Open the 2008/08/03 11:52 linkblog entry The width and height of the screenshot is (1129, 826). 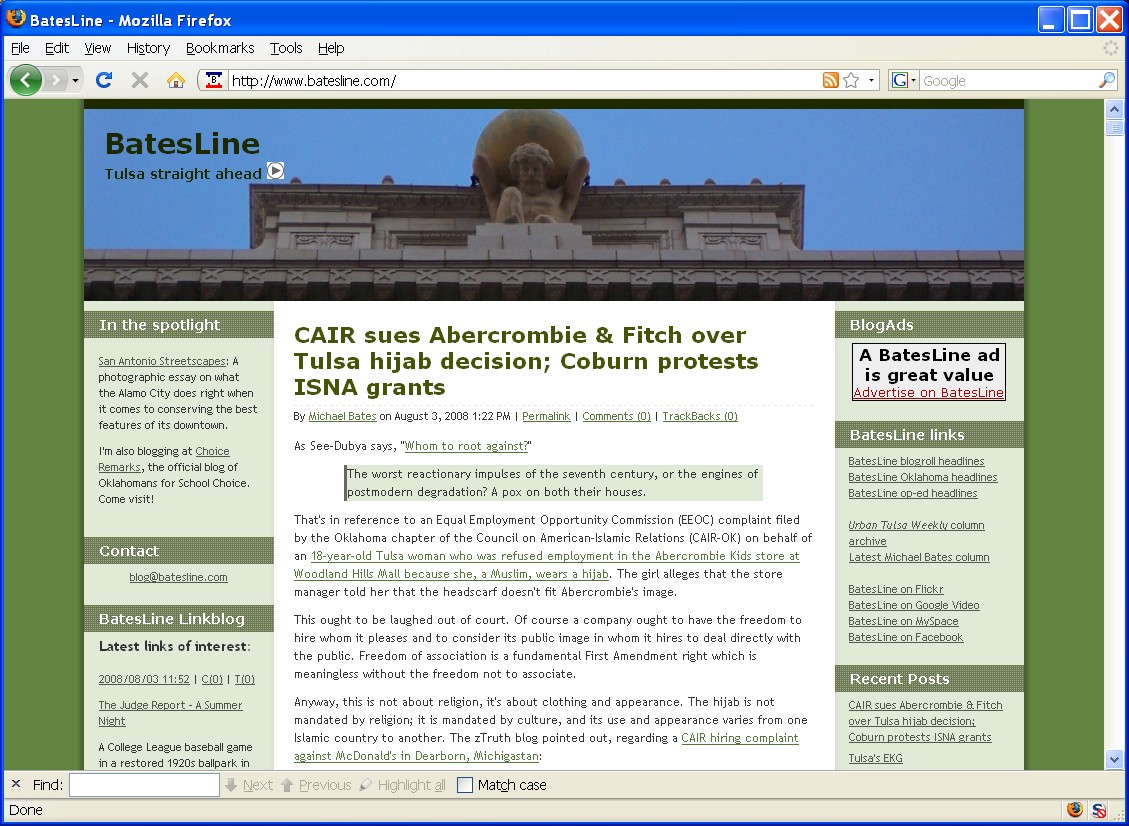(144, 679)
